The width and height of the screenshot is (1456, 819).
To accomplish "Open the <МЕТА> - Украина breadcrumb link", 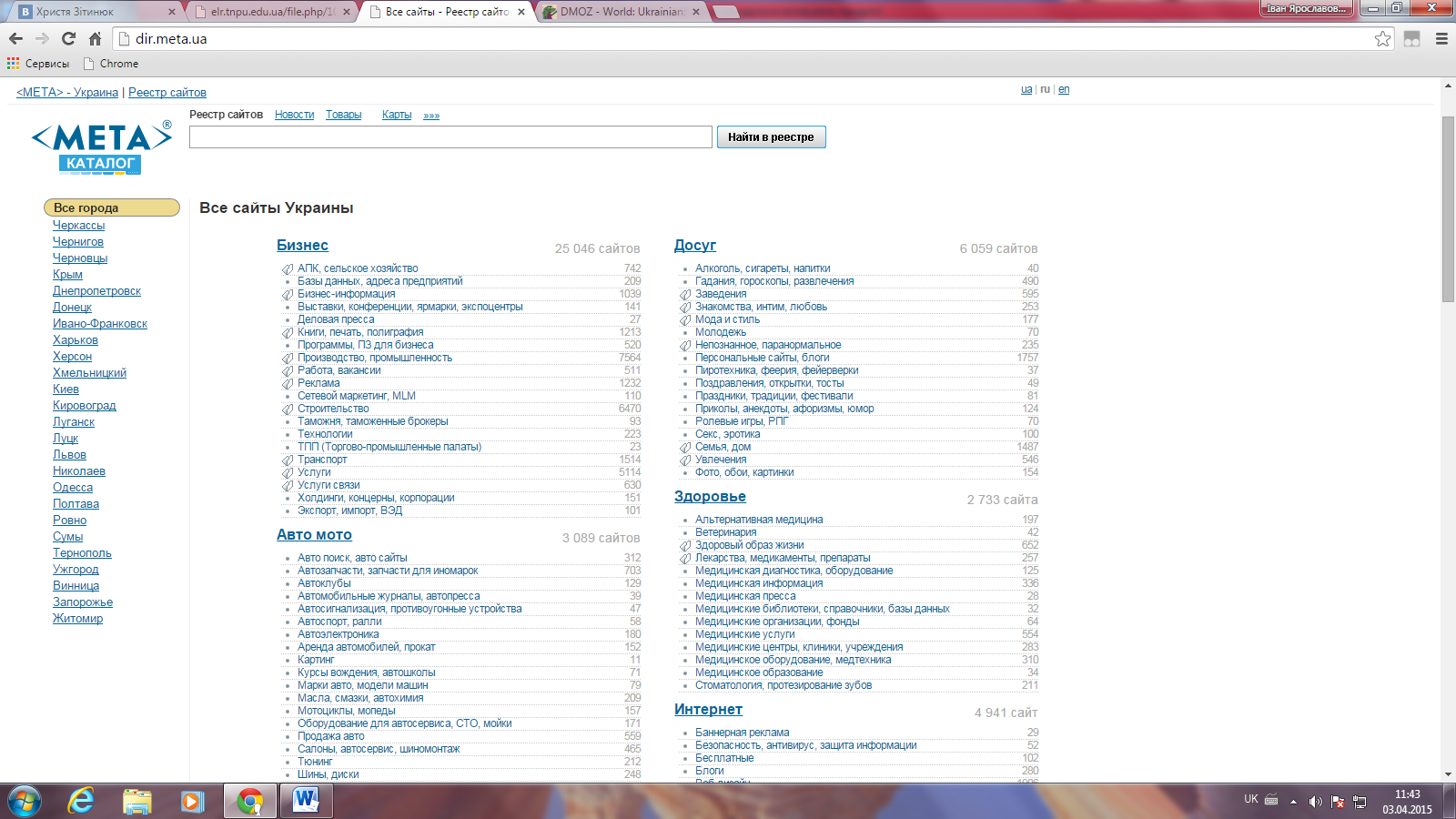I will 67,92.
